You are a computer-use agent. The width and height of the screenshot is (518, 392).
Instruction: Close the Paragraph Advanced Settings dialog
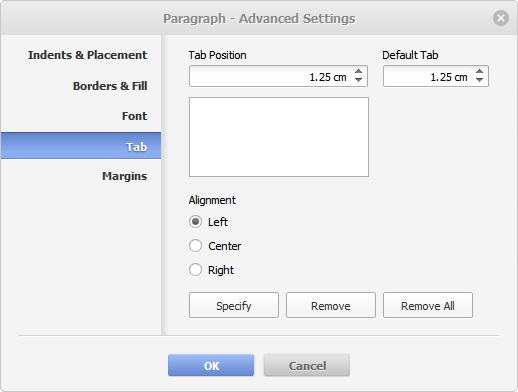click(x=501, y=18)
